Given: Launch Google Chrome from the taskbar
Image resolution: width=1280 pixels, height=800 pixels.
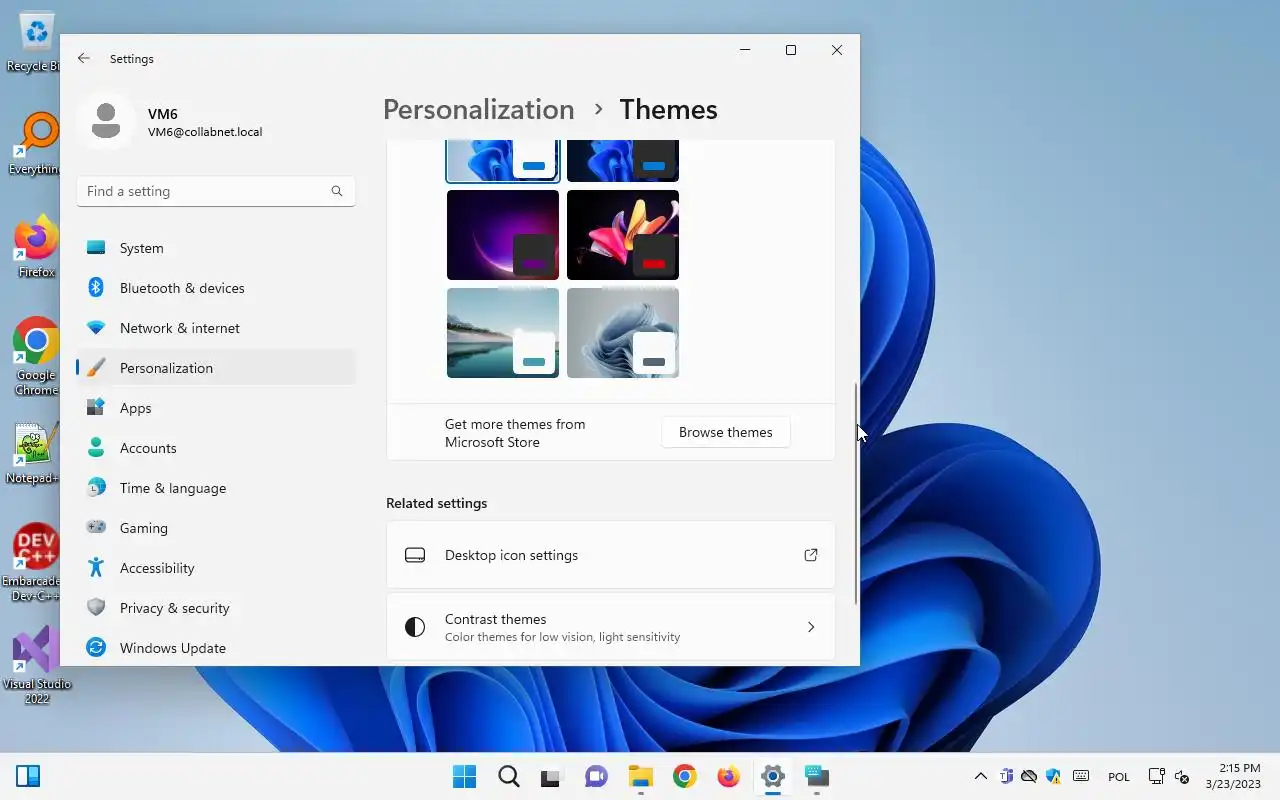Looking at the screenshot, I should pos(684,777).
